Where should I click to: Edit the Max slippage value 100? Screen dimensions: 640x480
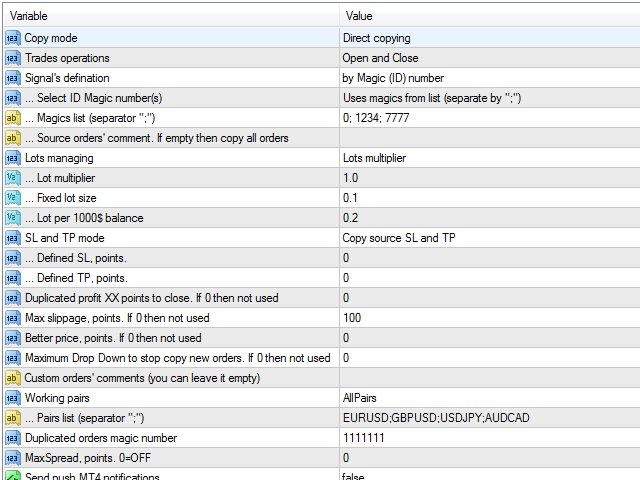coord(489,318)
